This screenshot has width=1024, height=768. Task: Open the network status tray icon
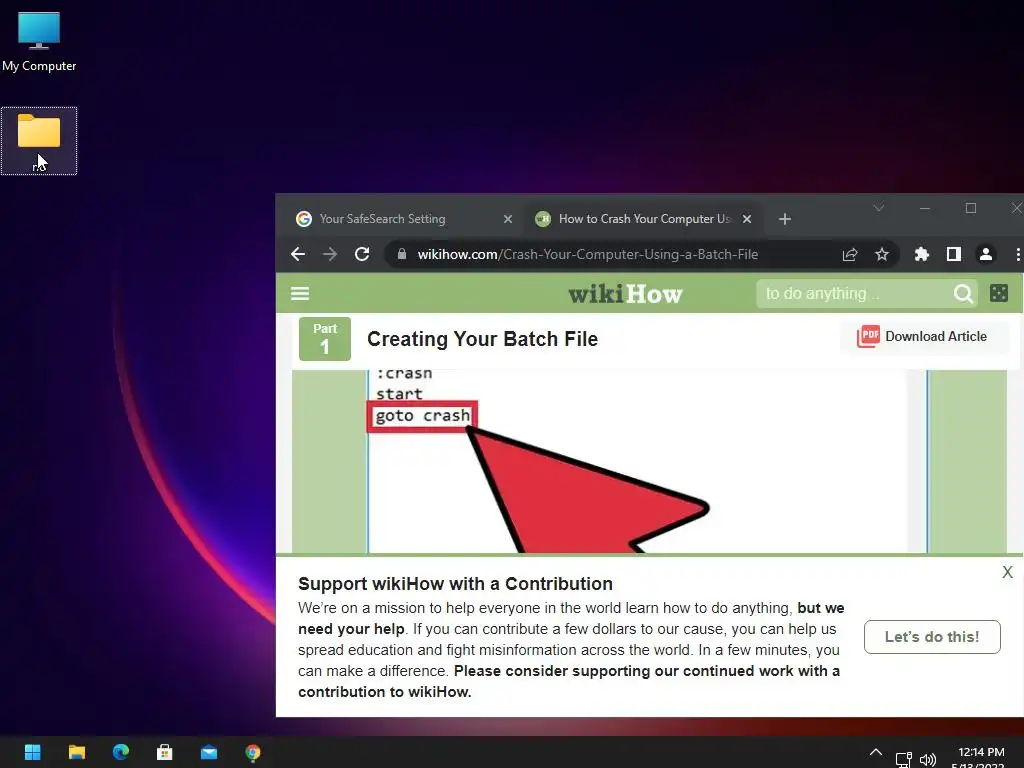(x=903, y=759)
